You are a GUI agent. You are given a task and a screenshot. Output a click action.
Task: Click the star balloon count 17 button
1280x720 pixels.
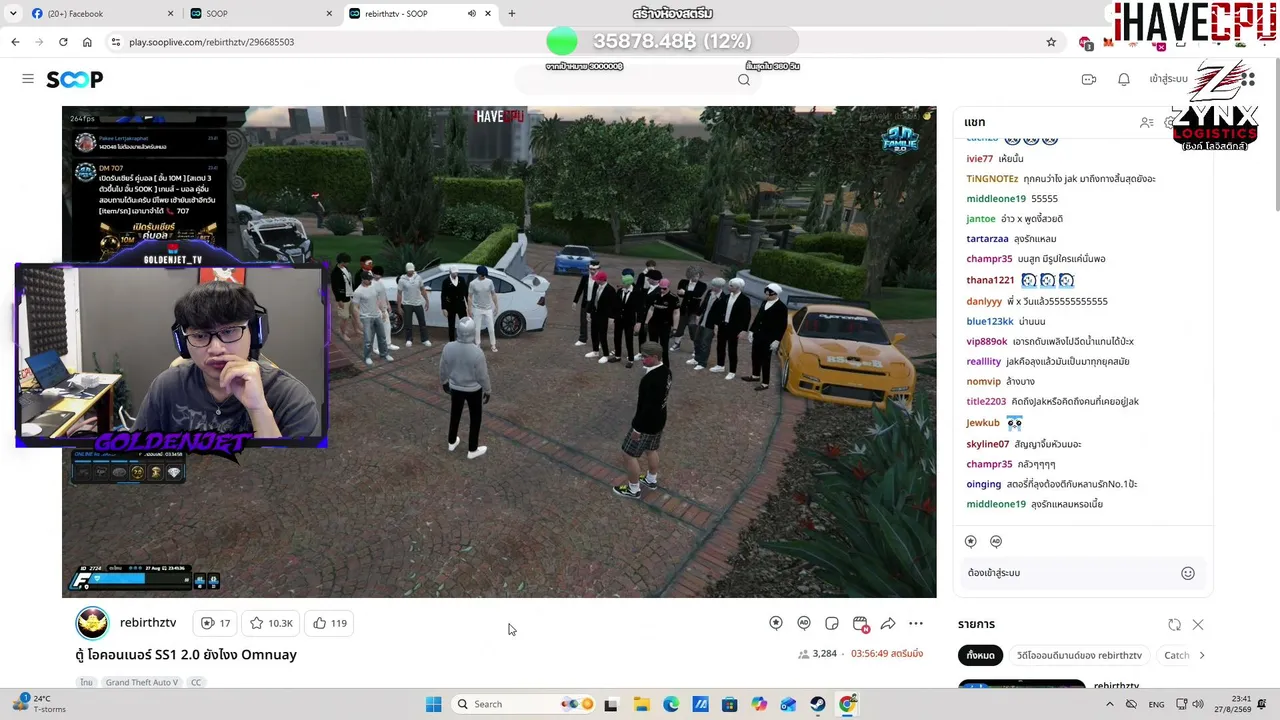[x=215, y=623]
